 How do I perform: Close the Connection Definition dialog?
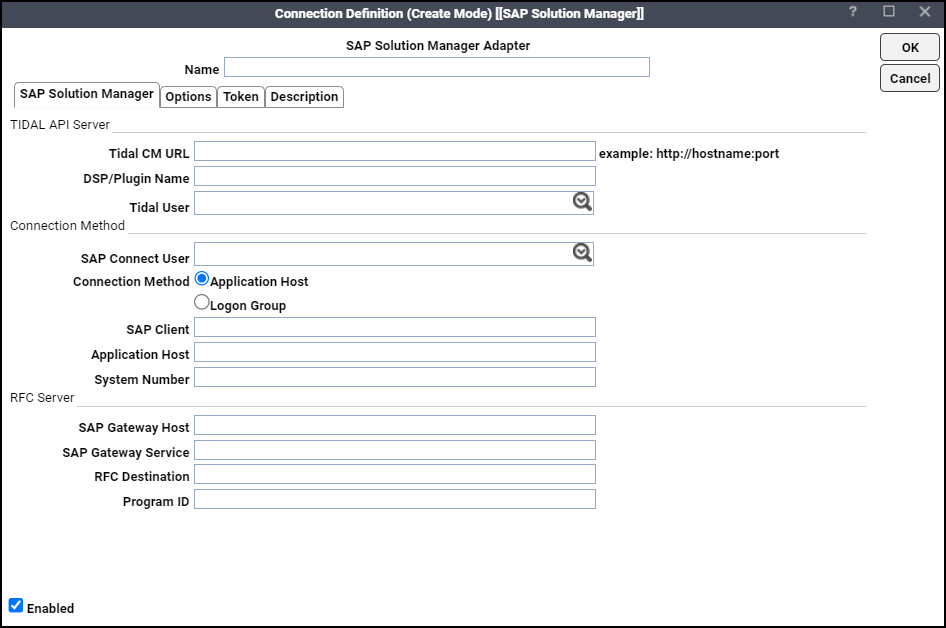pyautogui.click(x=924, y=11)
